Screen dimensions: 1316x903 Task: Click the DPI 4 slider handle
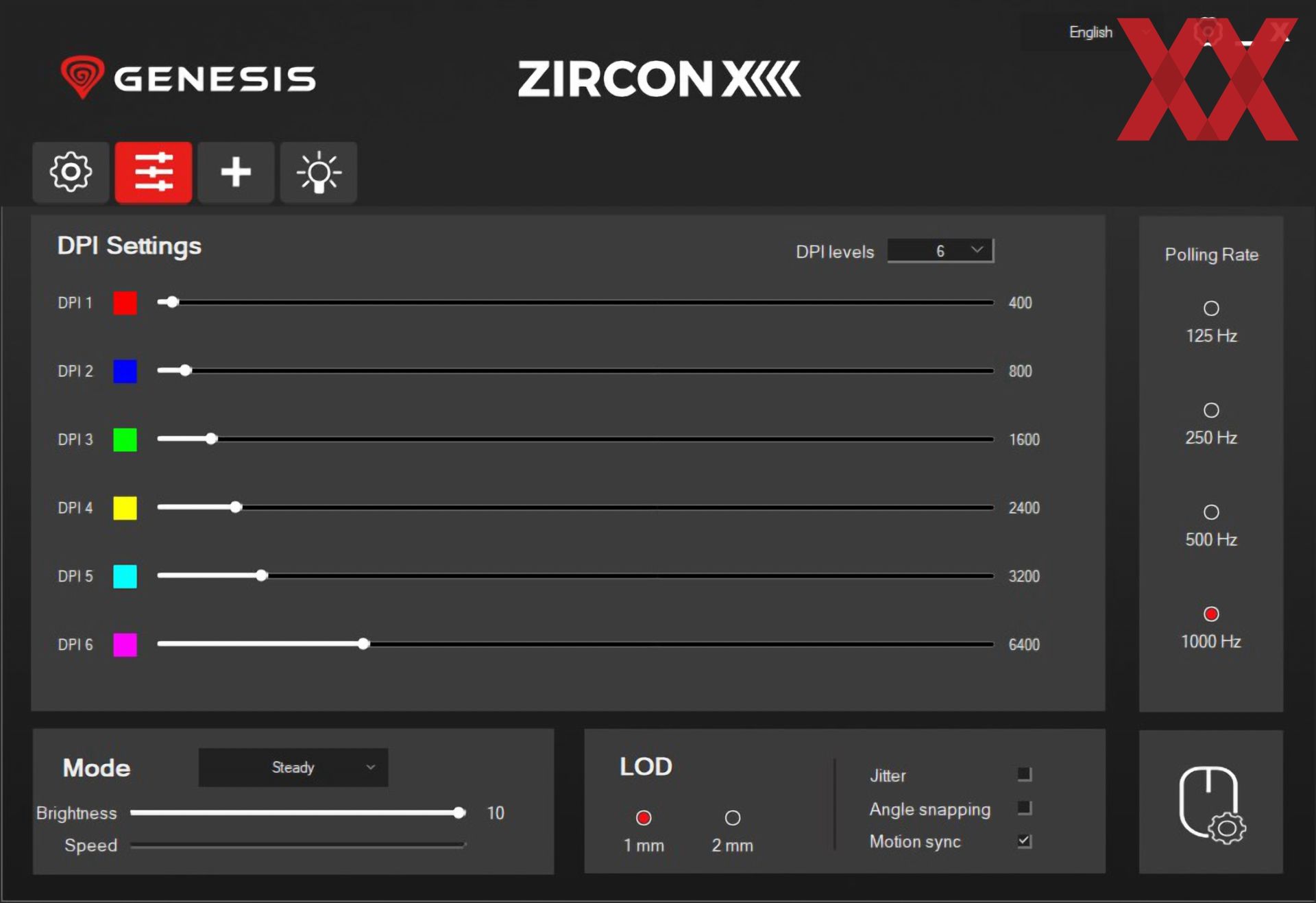[236, 507]
